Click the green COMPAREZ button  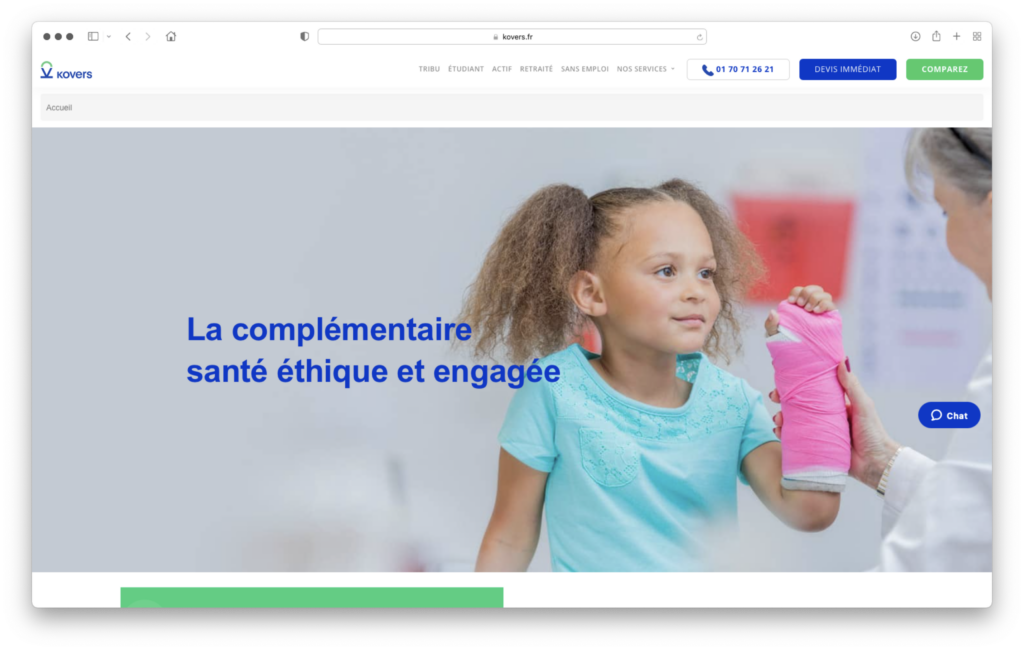[944, 69]
